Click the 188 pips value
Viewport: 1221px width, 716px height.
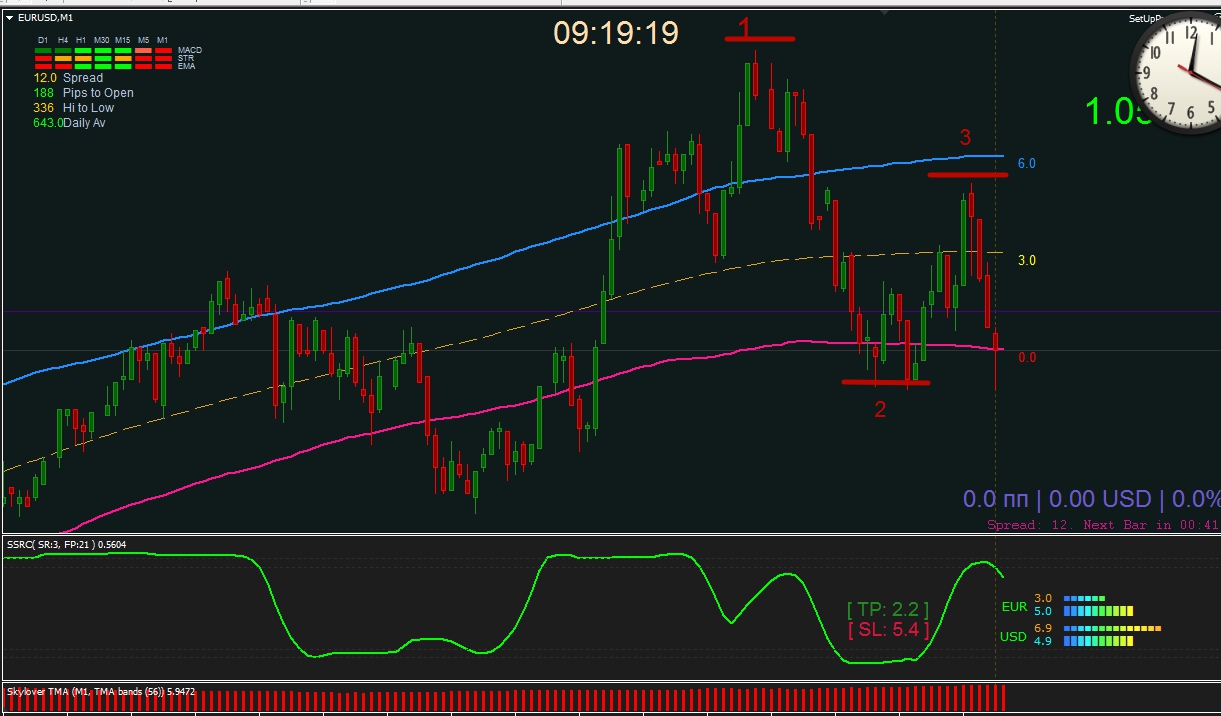[x=43, y=93]
